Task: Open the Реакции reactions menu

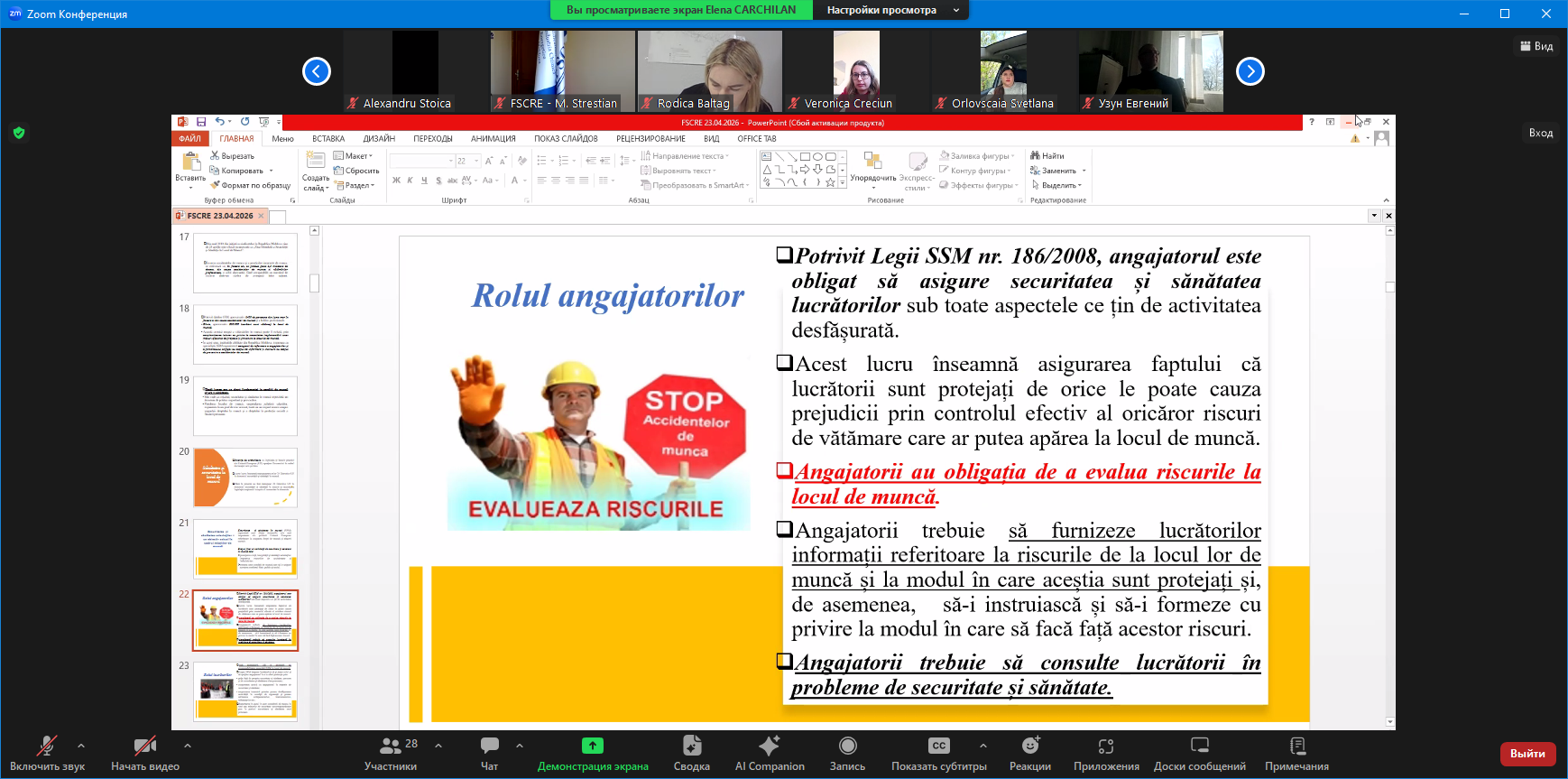Action: (1029, 753)
